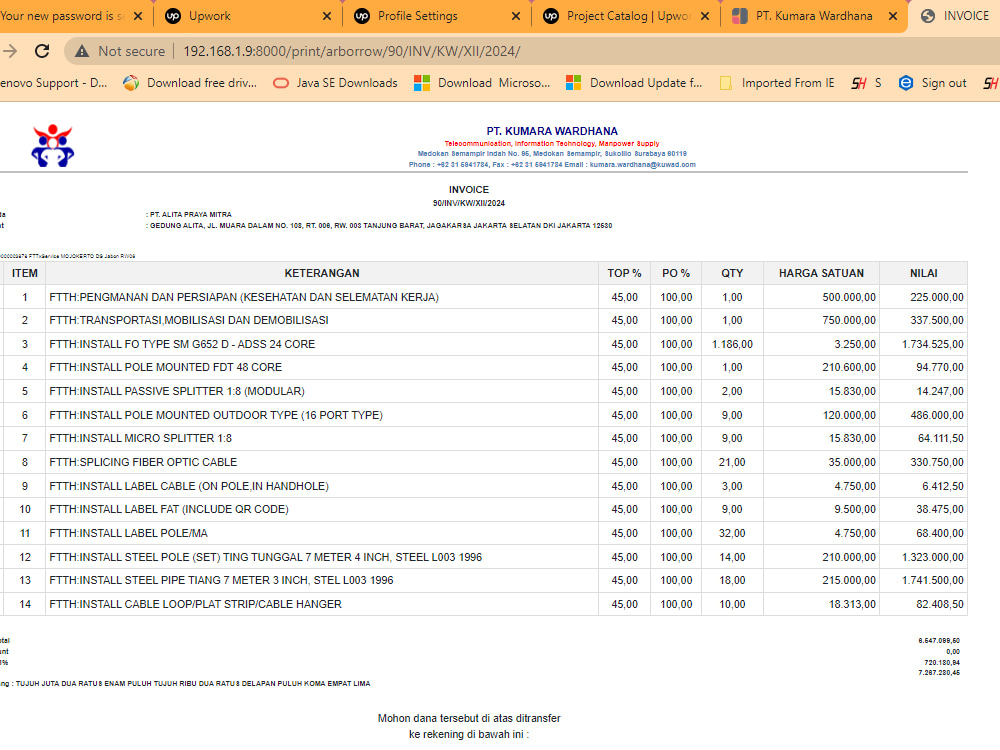Click the Not secure warning icon

82,51
